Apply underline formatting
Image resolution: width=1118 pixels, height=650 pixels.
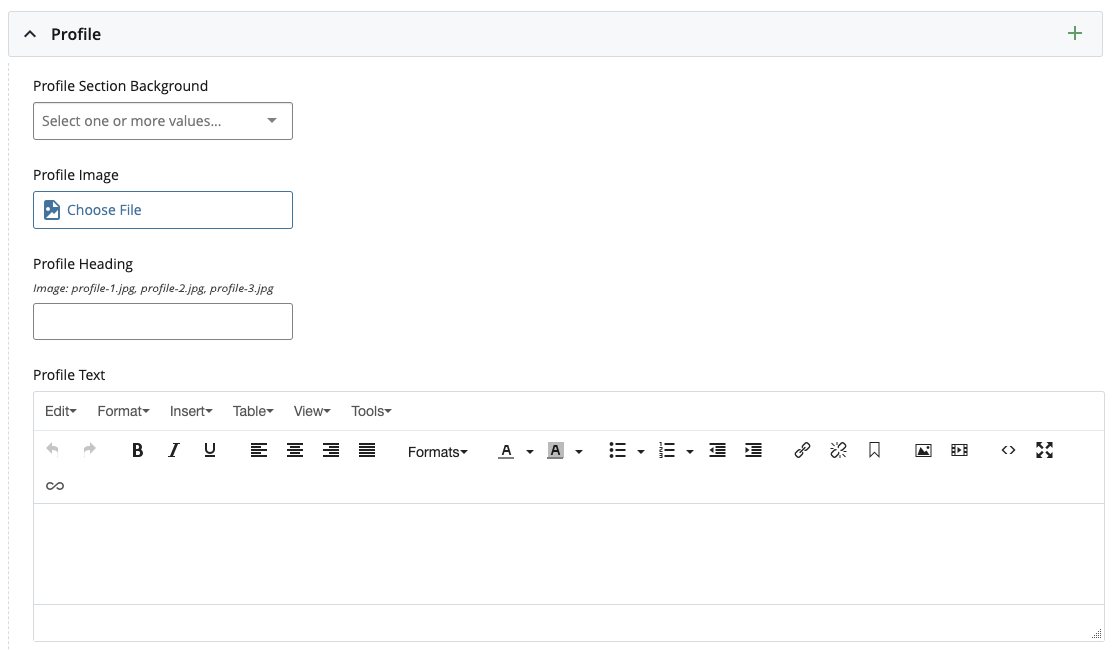click(210, 451)
